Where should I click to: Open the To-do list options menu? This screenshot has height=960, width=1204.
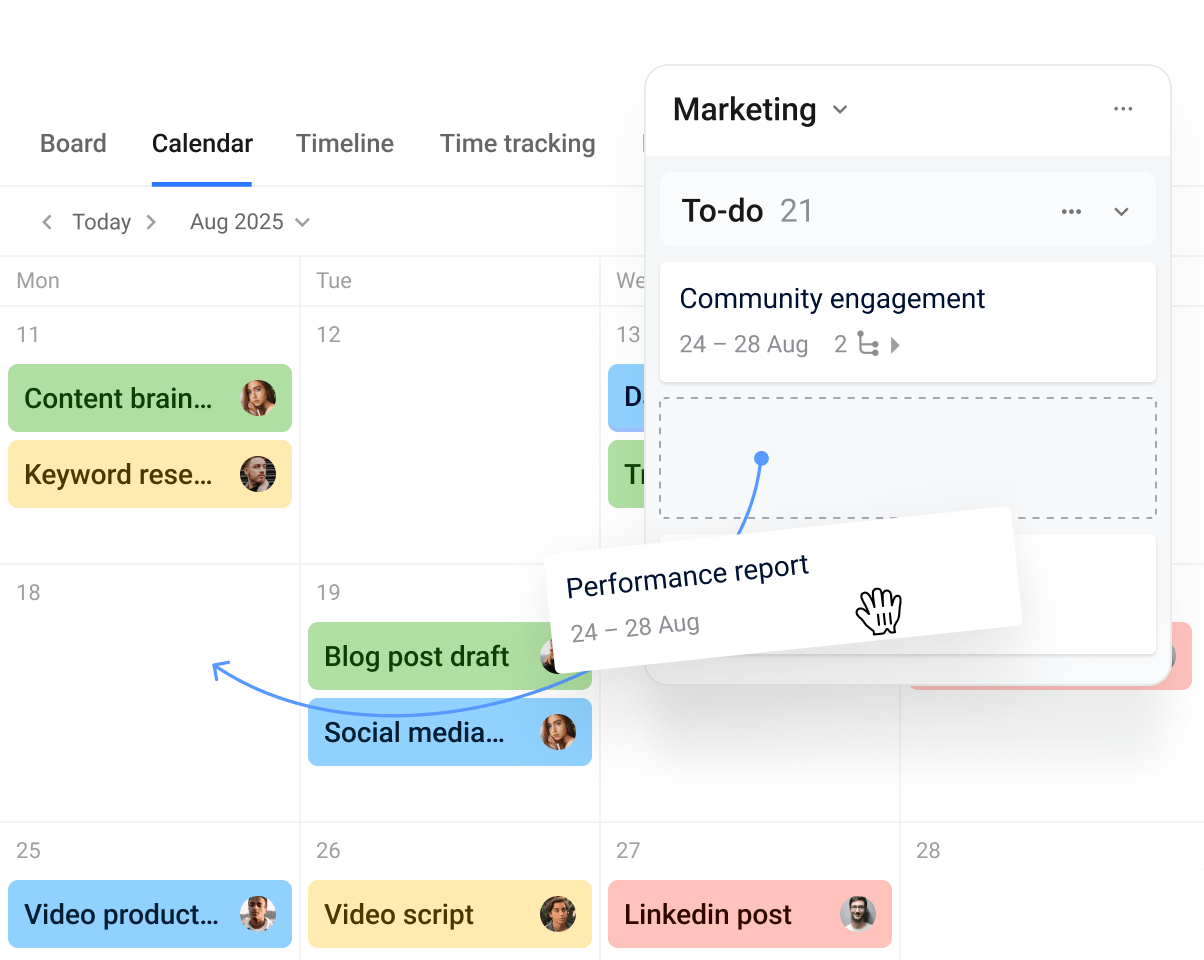click(1071, 211)
